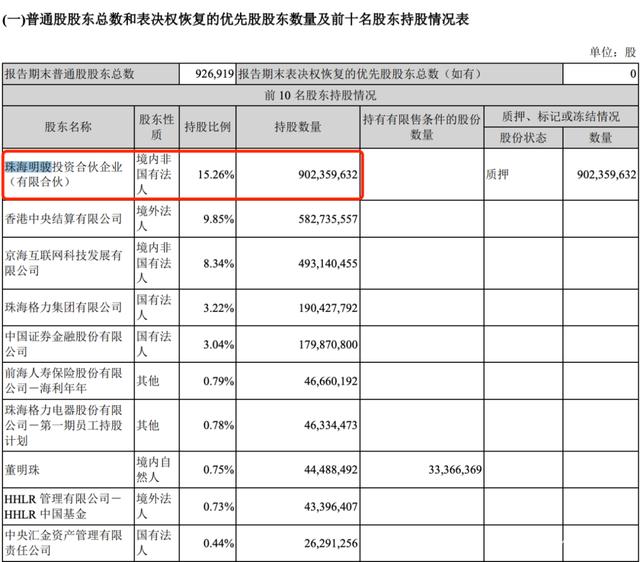Click the column header 股东名称
This screenshot has height=562, width=640.
click(68, 127)
